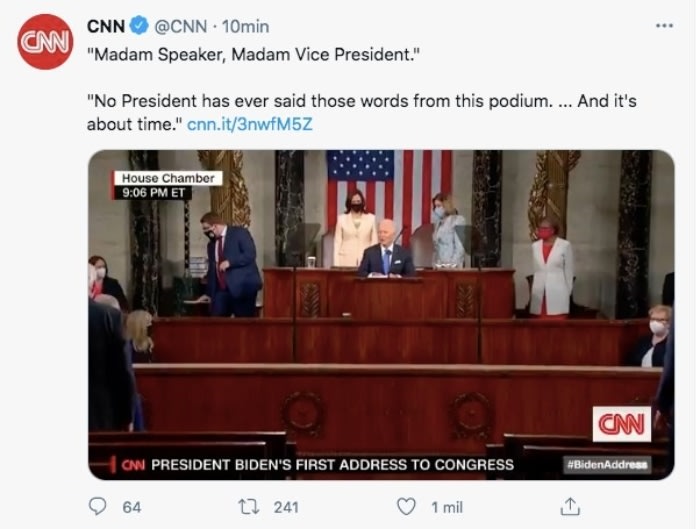Click the large CNN watermark logo in video
Image resolution: width=700 pixels, height=529 pixels.
(620, 423)
